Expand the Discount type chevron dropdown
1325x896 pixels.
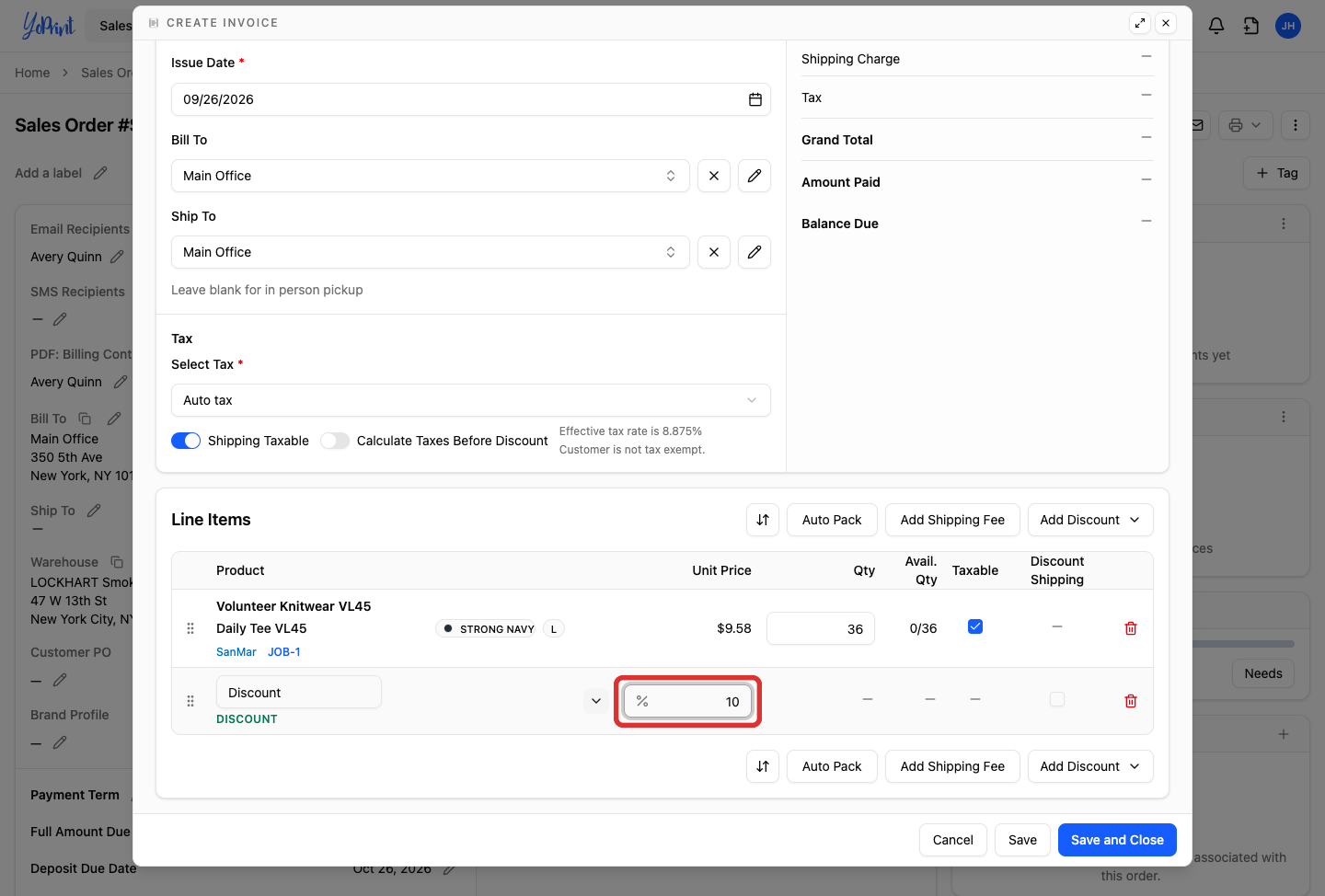click(x=596, y=701)
